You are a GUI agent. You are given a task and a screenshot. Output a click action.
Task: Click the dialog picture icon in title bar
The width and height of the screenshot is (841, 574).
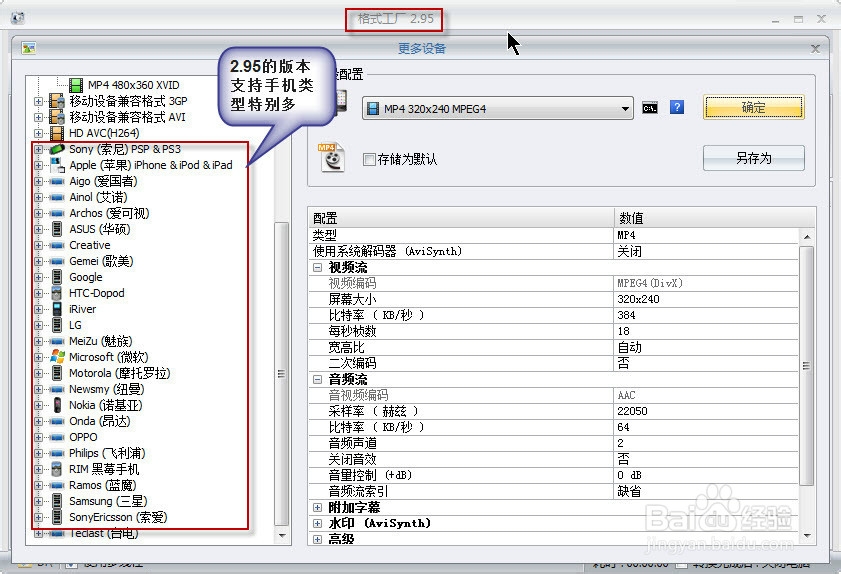point(28,48)
